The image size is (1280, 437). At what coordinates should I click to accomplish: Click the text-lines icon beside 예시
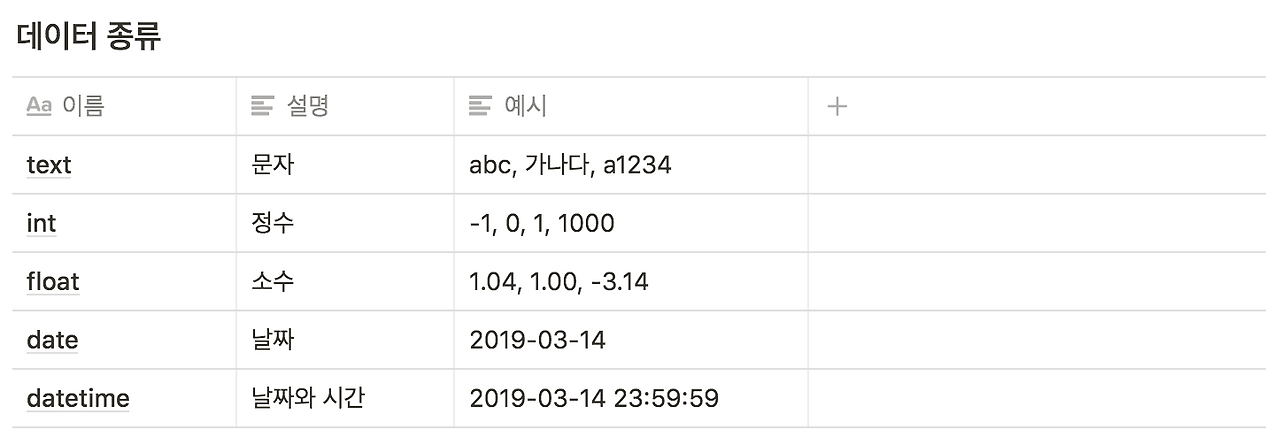[x=481, y=106]
